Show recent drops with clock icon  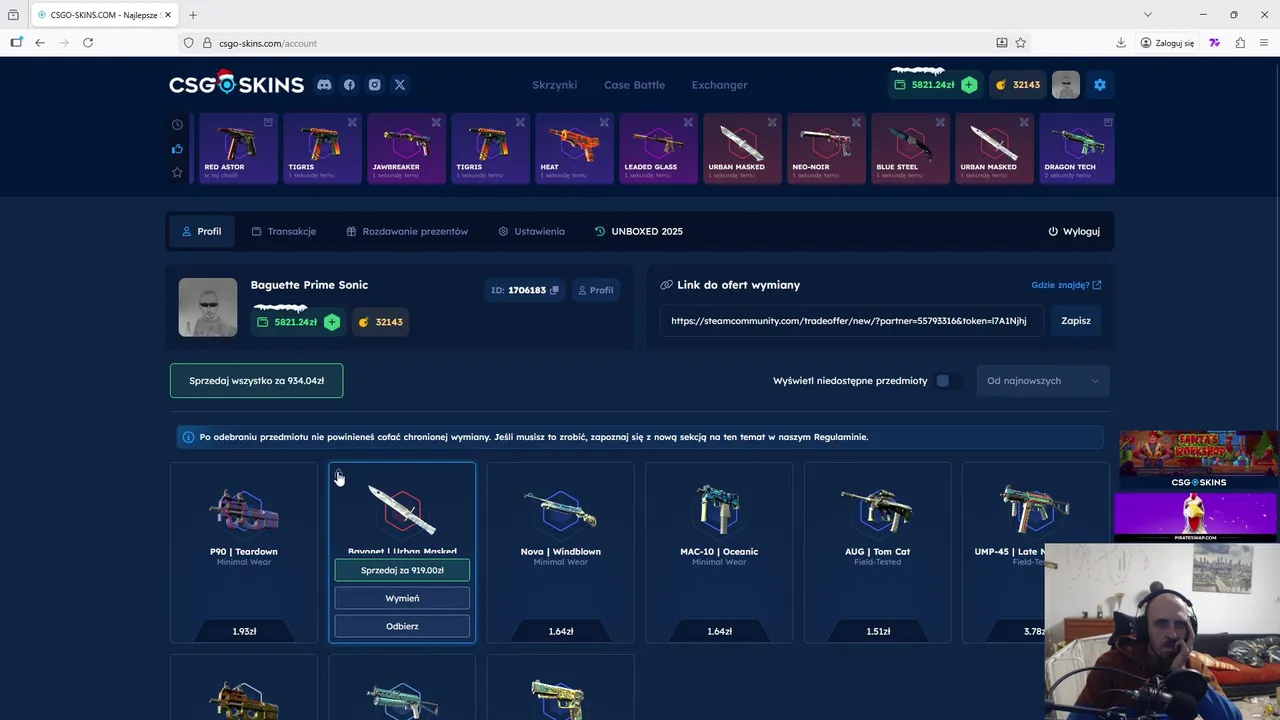[177, 125]
